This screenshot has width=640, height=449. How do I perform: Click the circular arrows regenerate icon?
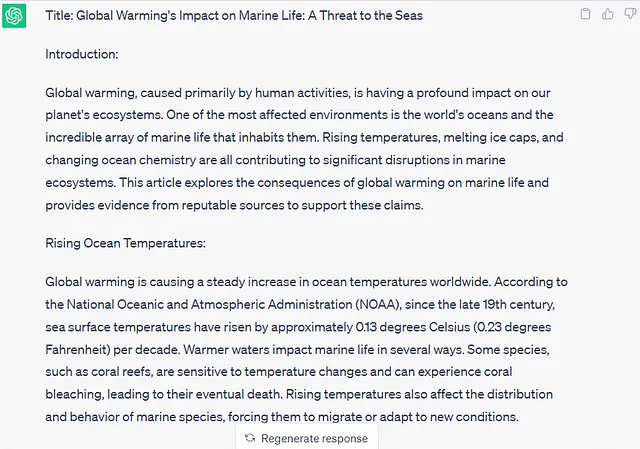click(250, 438)
